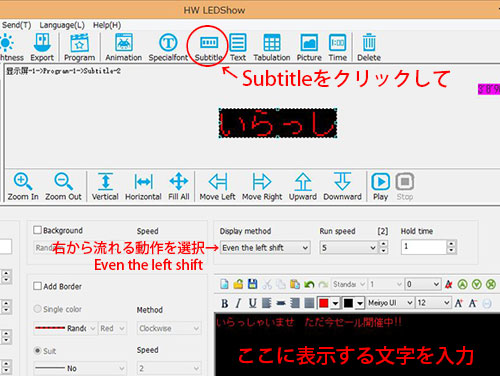Add a Subtitle area
This screenshot has height=376, width=500.
pyautogui.click(x=209, y=47)
